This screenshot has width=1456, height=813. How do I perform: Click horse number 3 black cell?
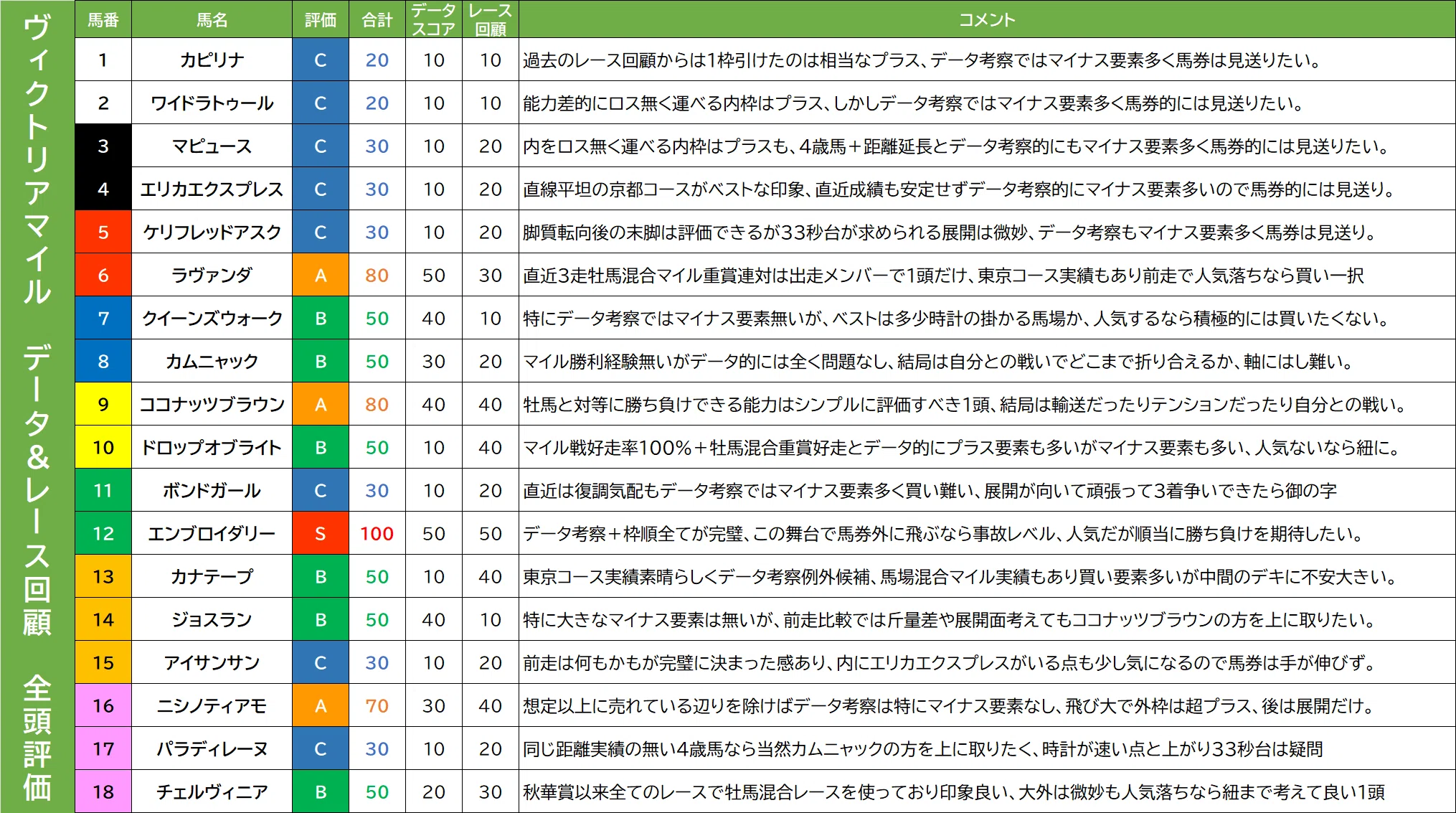pyautogui.click(x=103, y=146)
